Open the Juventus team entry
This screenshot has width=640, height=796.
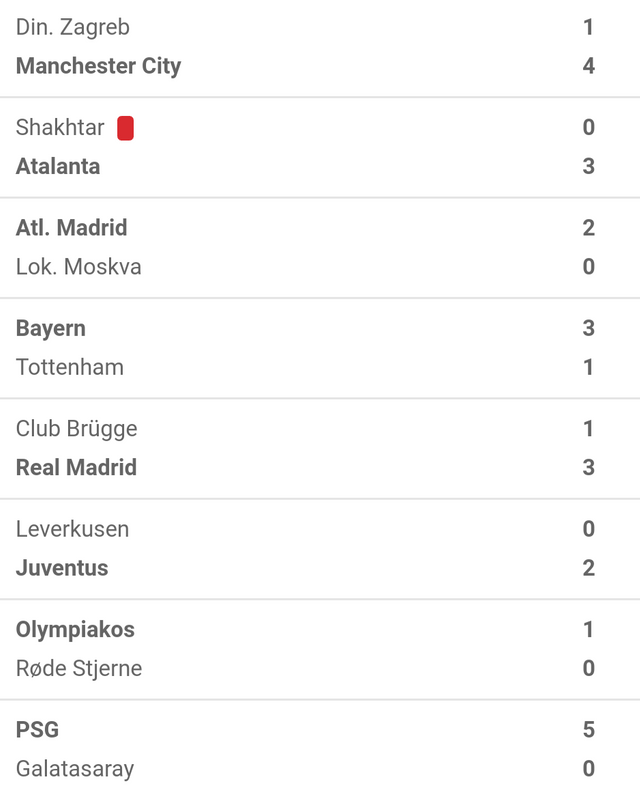click(x=62, y=568)
